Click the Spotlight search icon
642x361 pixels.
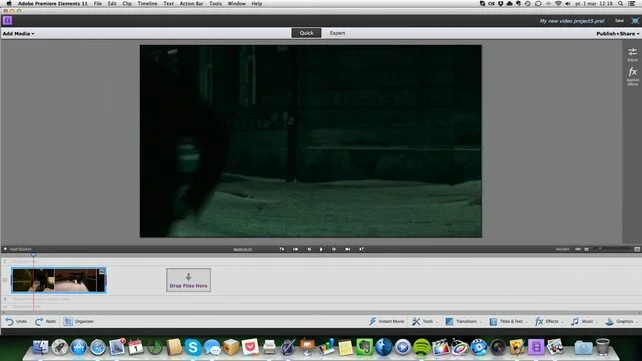(621, 3)
